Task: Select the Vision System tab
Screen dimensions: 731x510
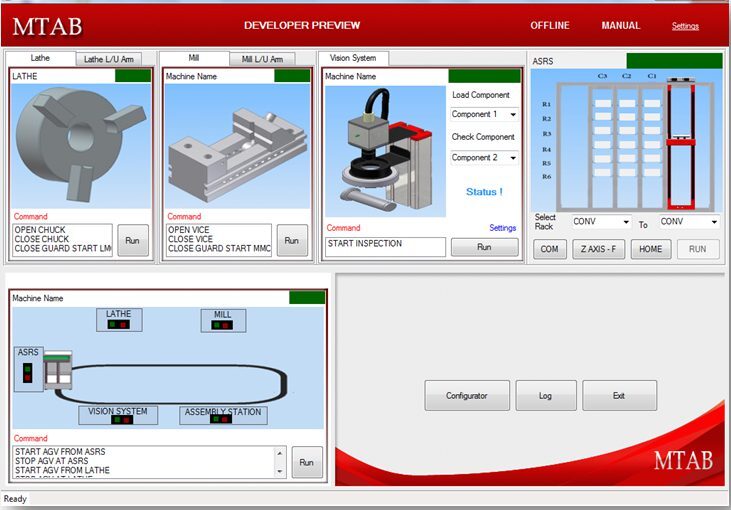Action: [x=353, y=58]
